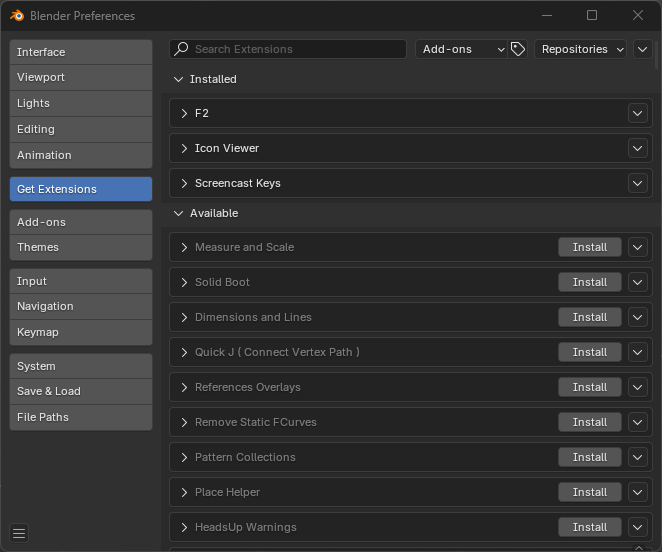
Task: Install Quick J extension
Action: [x=590, y=352]
